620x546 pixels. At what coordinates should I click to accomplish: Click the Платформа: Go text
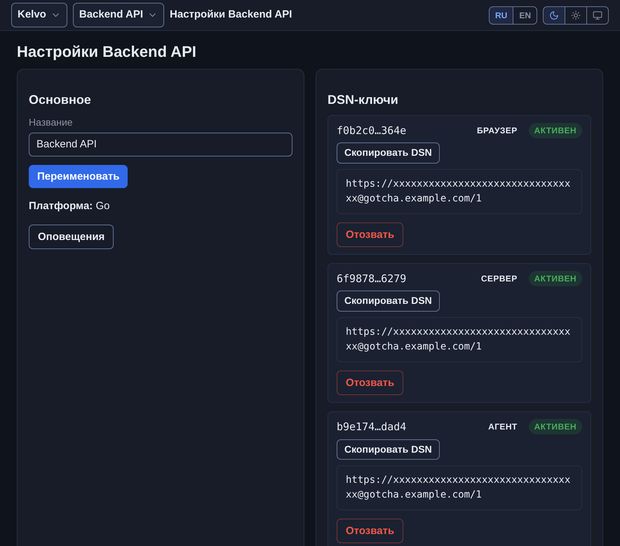point(69,206)
